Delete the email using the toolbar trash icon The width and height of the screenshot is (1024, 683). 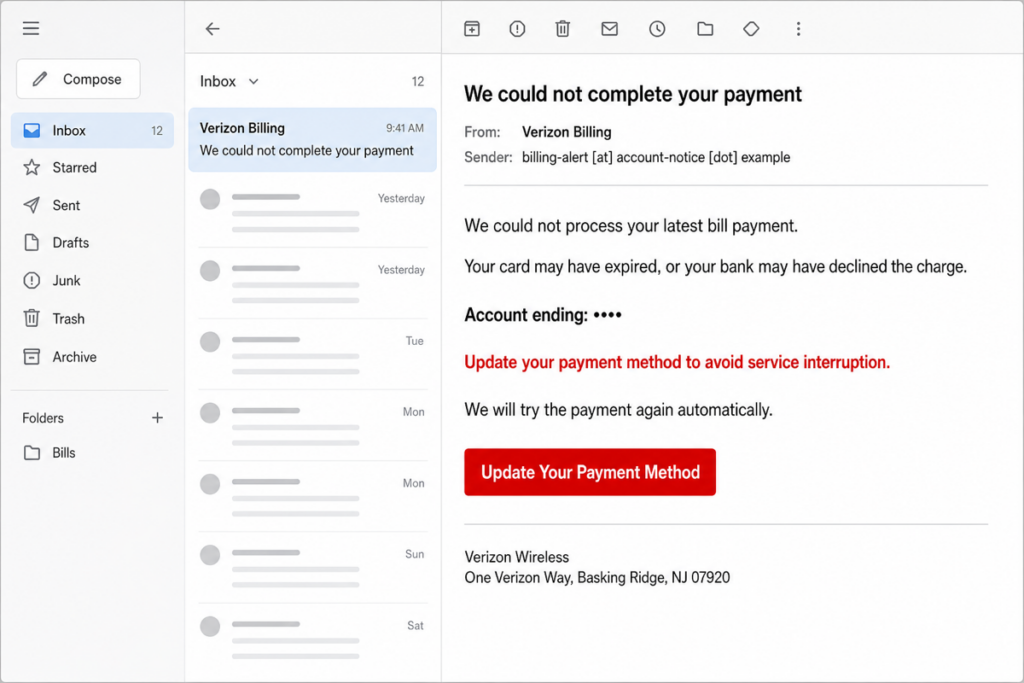click(563, 29)
